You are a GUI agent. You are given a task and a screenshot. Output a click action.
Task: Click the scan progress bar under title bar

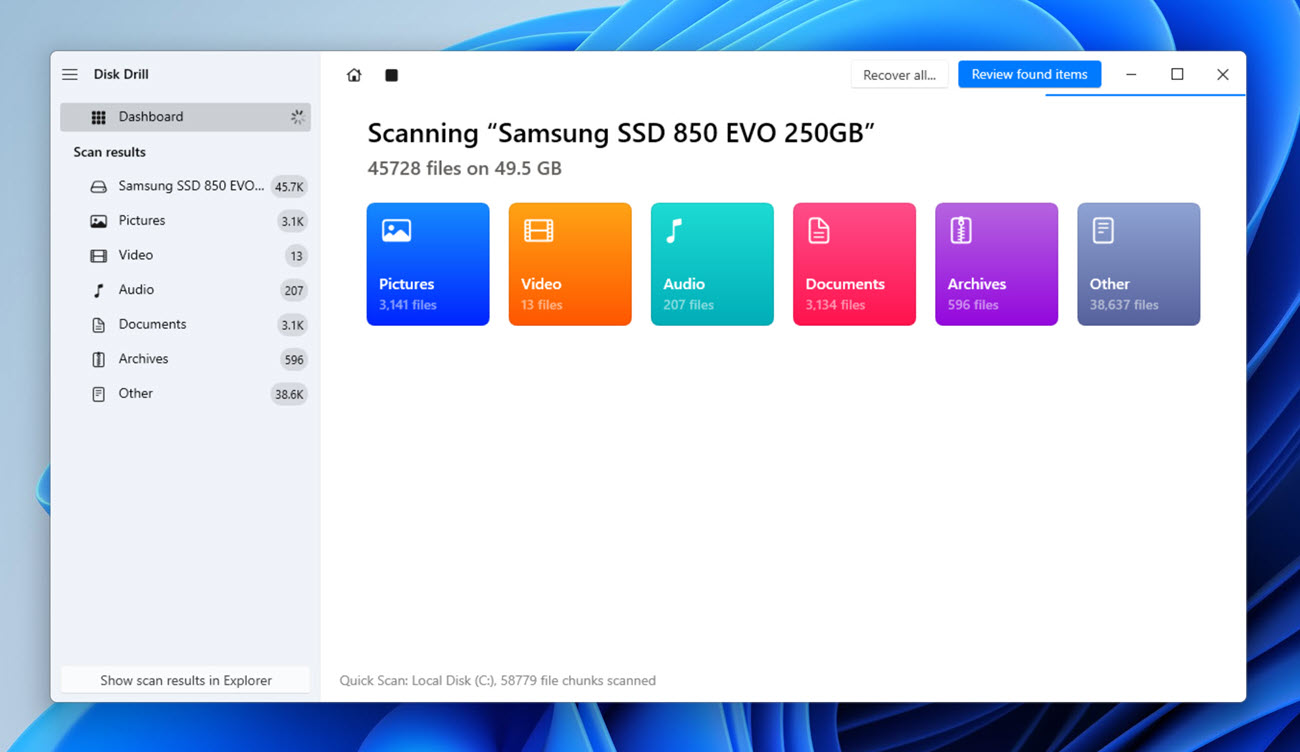(1145, 95)
